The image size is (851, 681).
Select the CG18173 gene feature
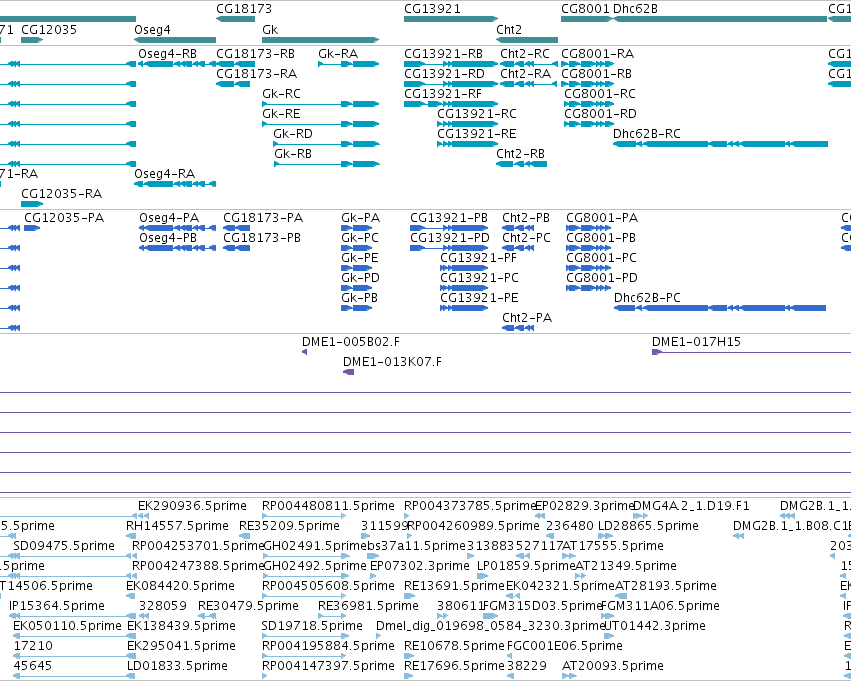pos(236,19)
